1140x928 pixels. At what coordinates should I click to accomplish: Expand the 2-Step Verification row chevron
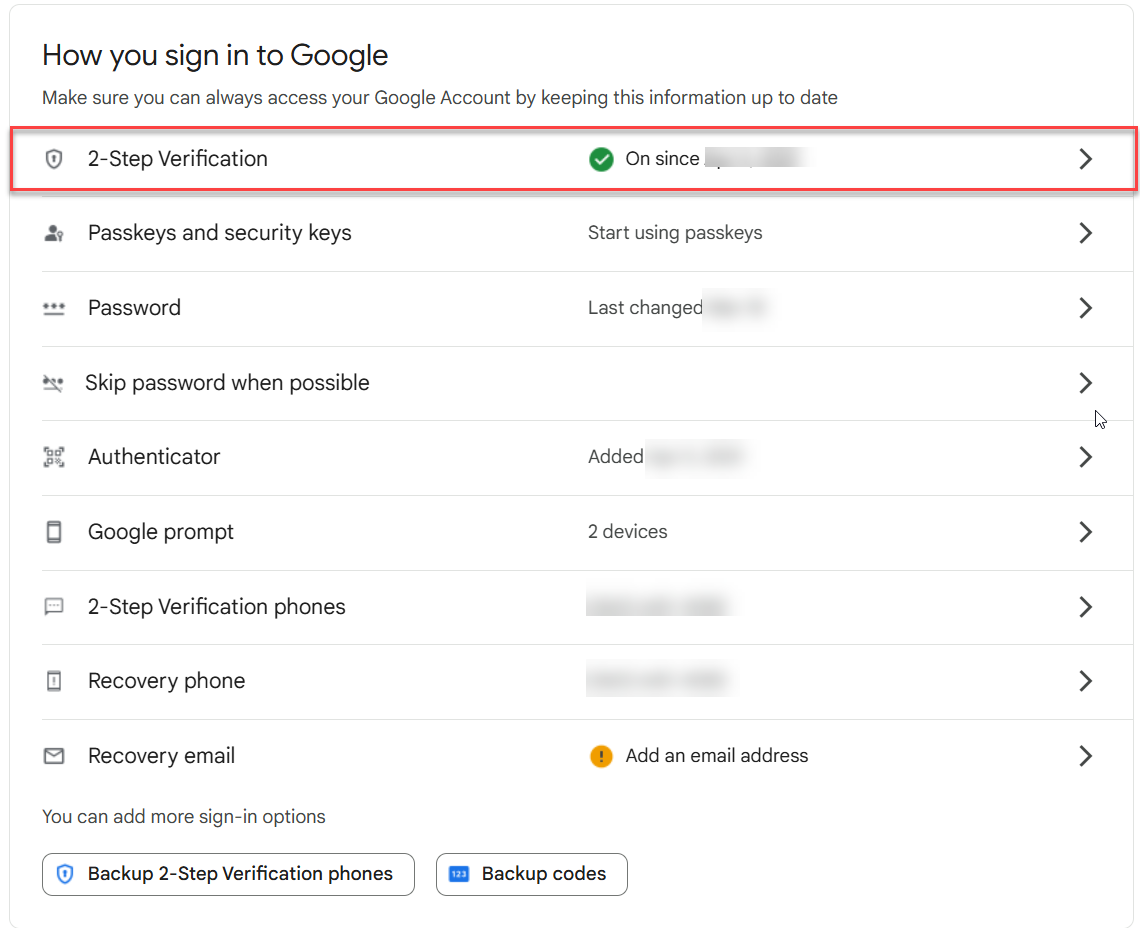point(1086,159)
